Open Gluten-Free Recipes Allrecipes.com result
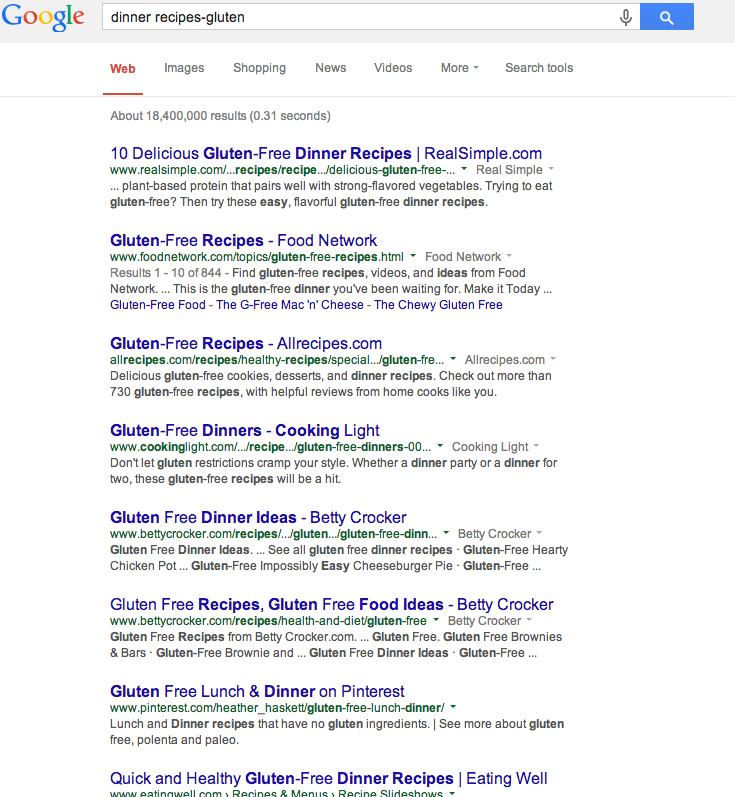 tap(246, 344)
